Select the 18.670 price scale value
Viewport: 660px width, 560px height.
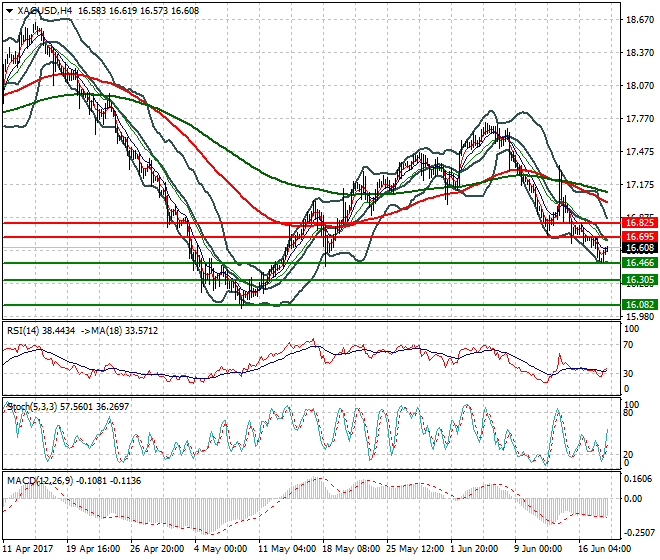(x=640, y=20)
